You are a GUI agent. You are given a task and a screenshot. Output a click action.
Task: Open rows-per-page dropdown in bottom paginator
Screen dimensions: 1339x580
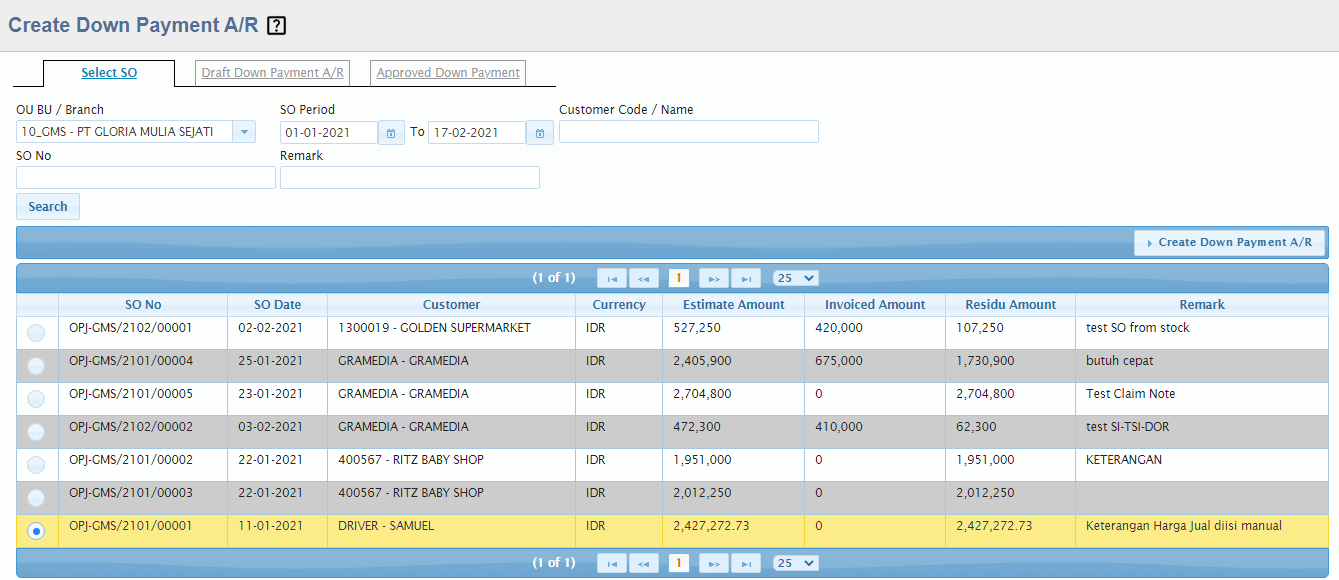coord(796,563)
